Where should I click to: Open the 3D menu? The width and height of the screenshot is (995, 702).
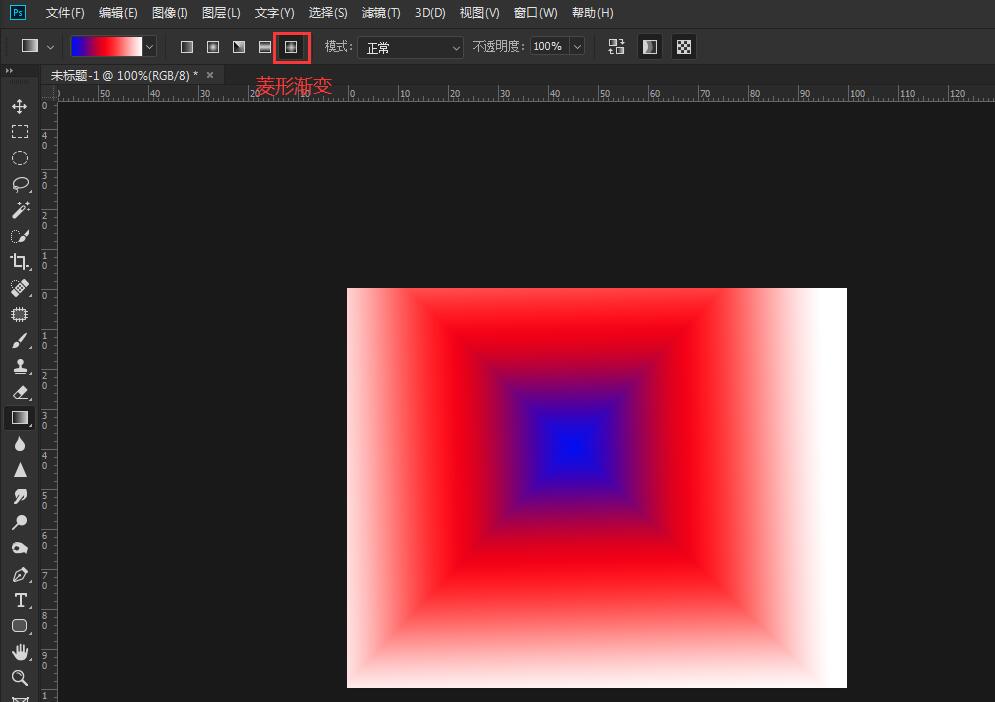(430, 13)
